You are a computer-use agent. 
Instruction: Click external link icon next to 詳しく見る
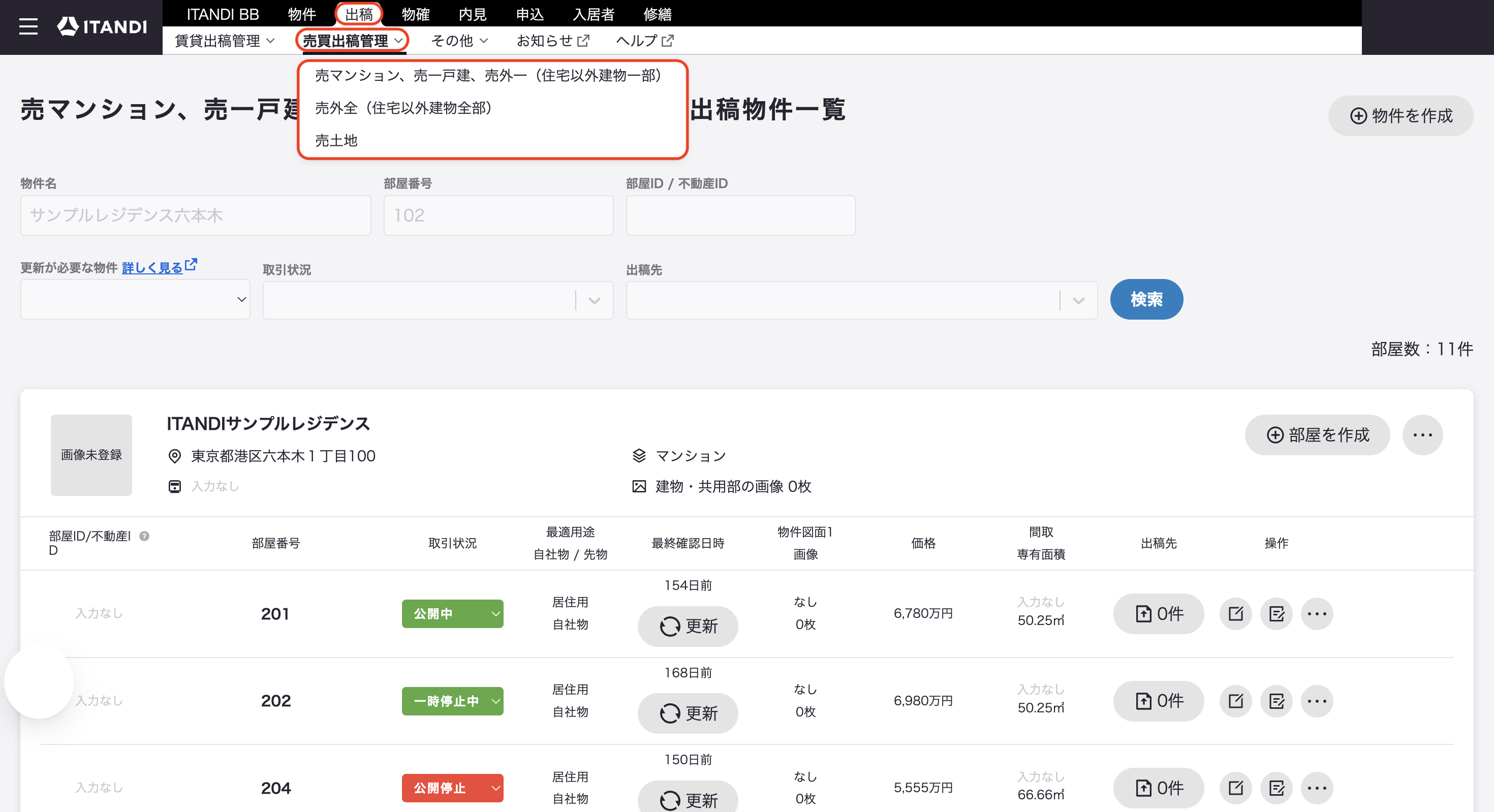191,265
